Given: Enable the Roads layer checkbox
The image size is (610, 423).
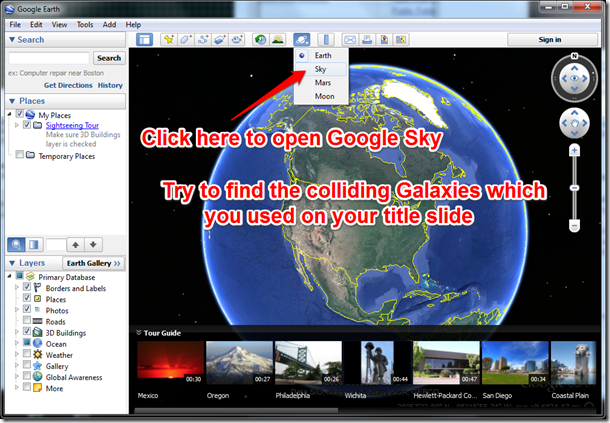Looking at the screenshot, I should [x=27, y=320].
